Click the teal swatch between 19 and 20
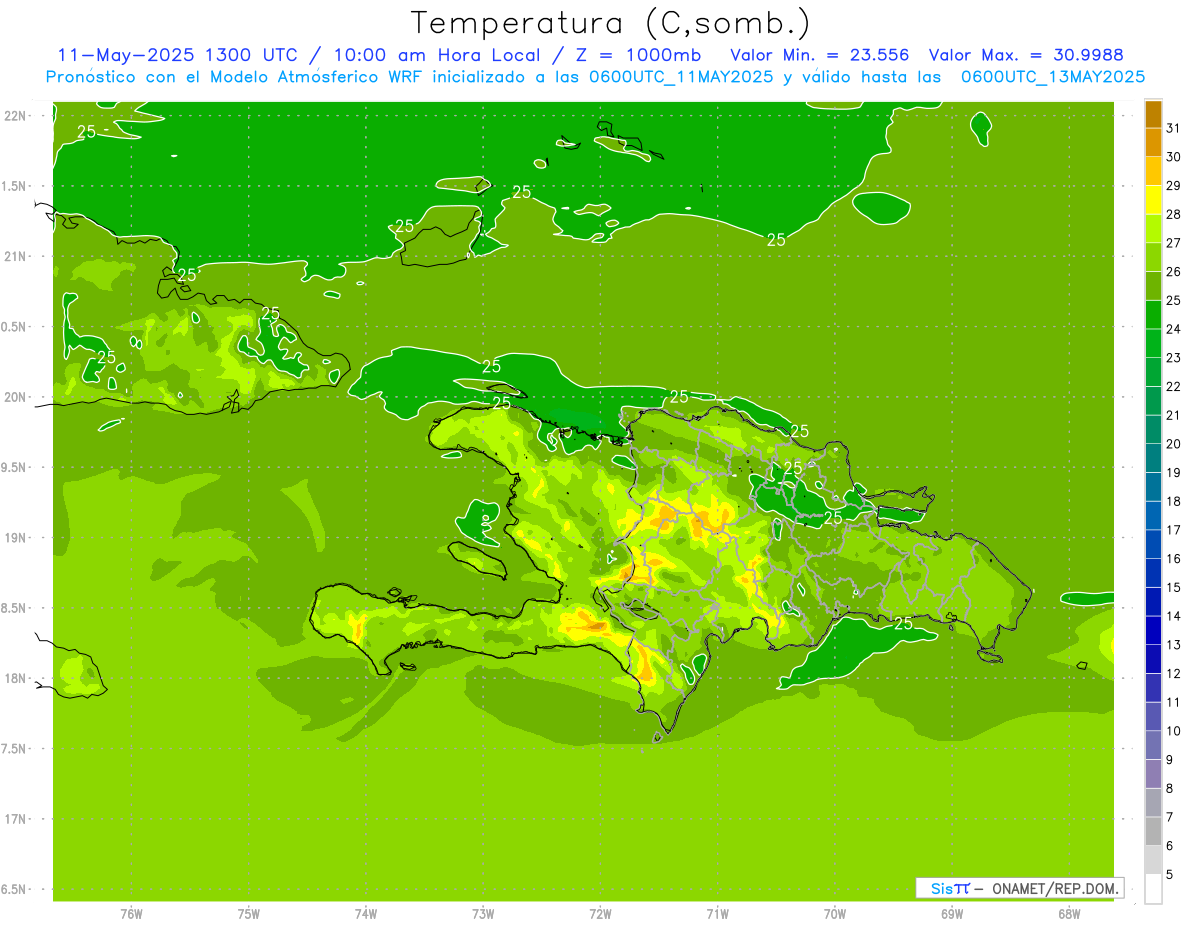Image resolution: width=1200 pixels, height=927 pixels. 1153,458
